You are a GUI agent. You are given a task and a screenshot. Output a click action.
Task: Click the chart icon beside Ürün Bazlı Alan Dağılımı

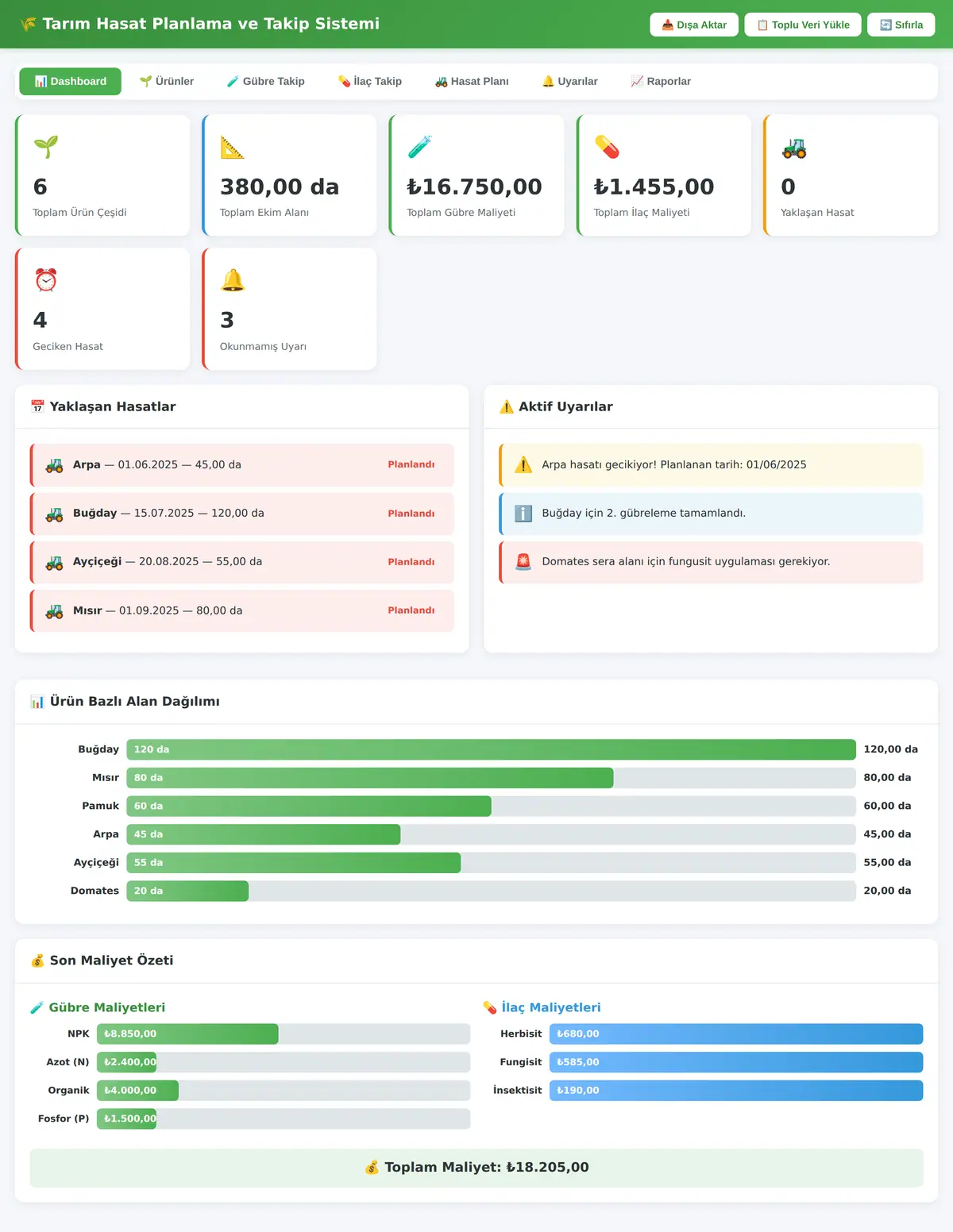coord(37,702)
